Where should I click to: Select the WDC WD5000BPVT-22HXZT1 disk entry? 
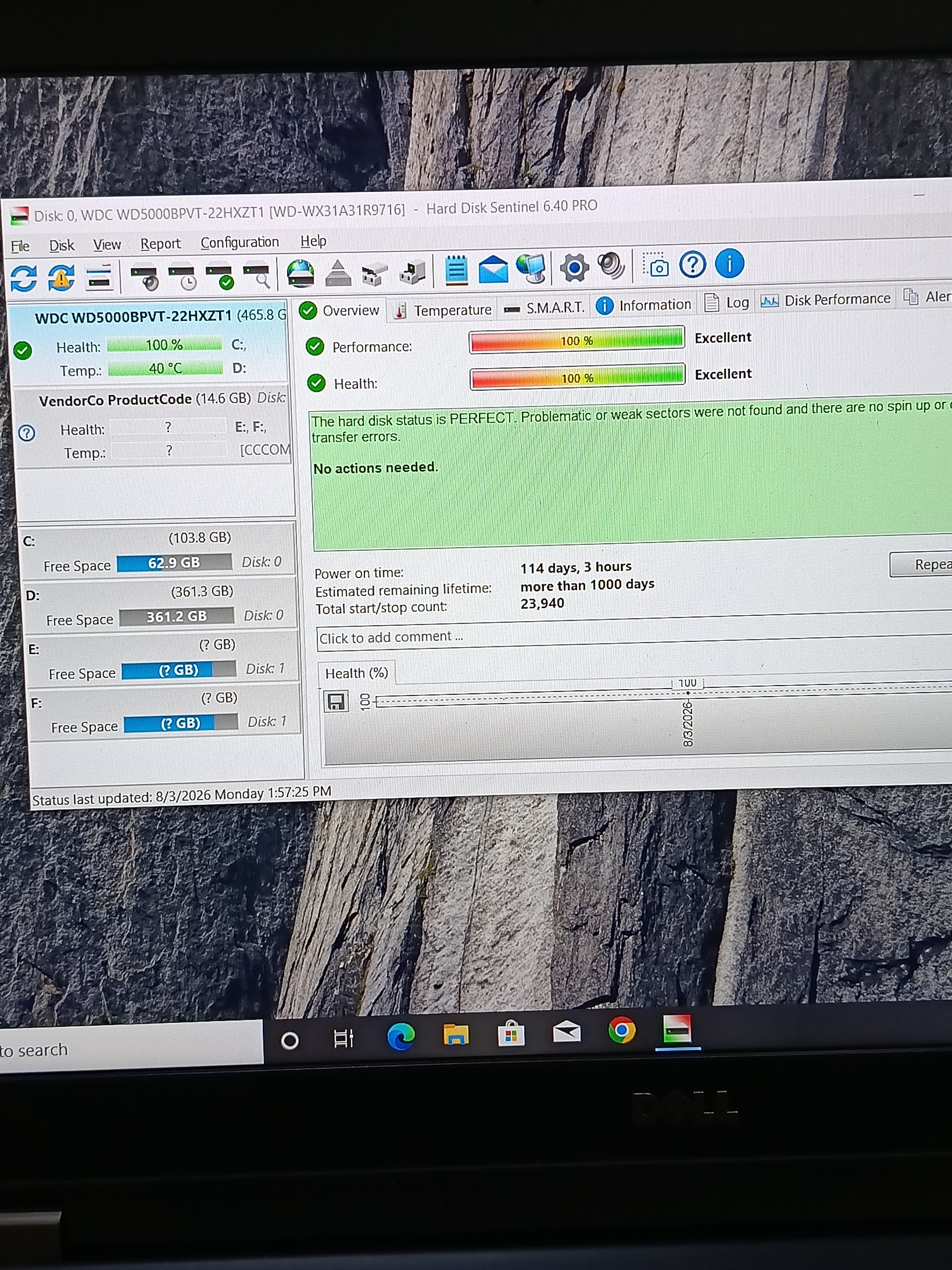(149, 343)
